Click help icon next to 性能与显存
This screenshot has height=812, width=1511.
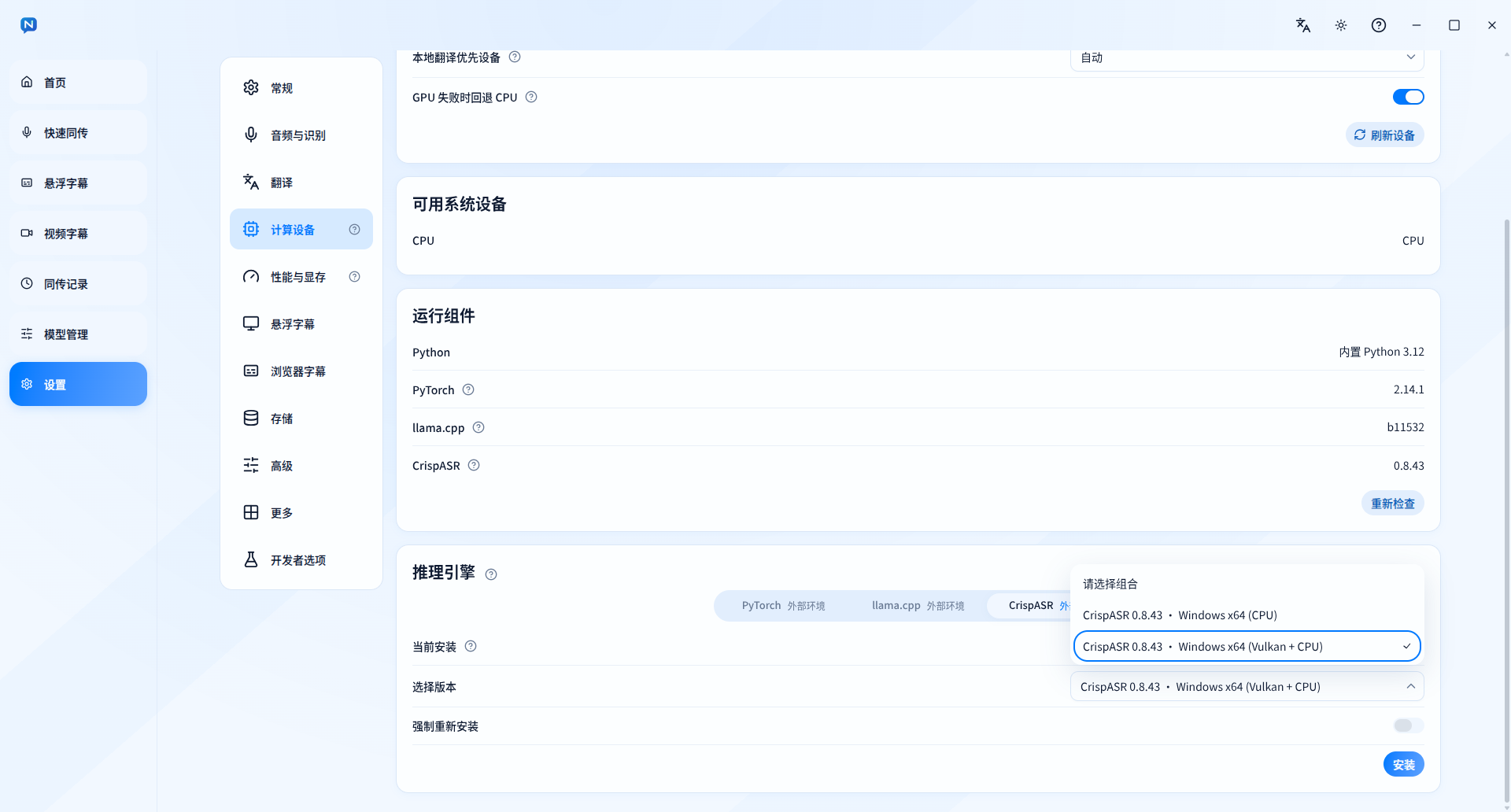tap(354, 276)
